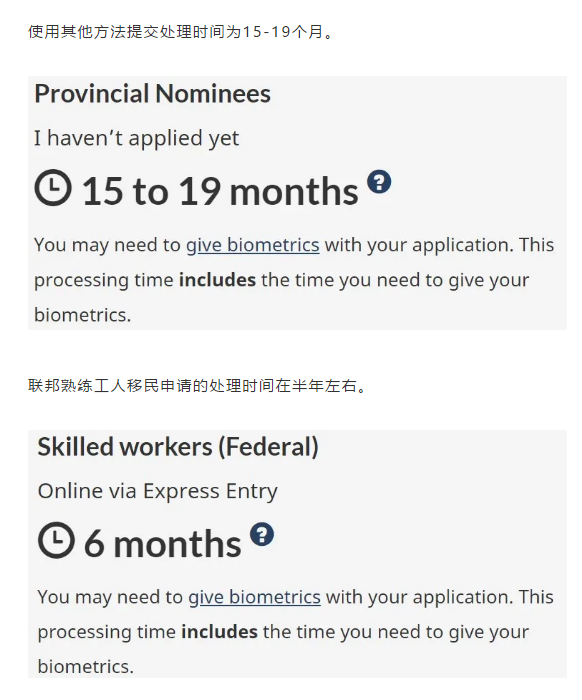The height and width of the screenshot is (700, 582).
Task: Click the Chinese sentence mentioning 15-19个月
Action: coord(180,32)
